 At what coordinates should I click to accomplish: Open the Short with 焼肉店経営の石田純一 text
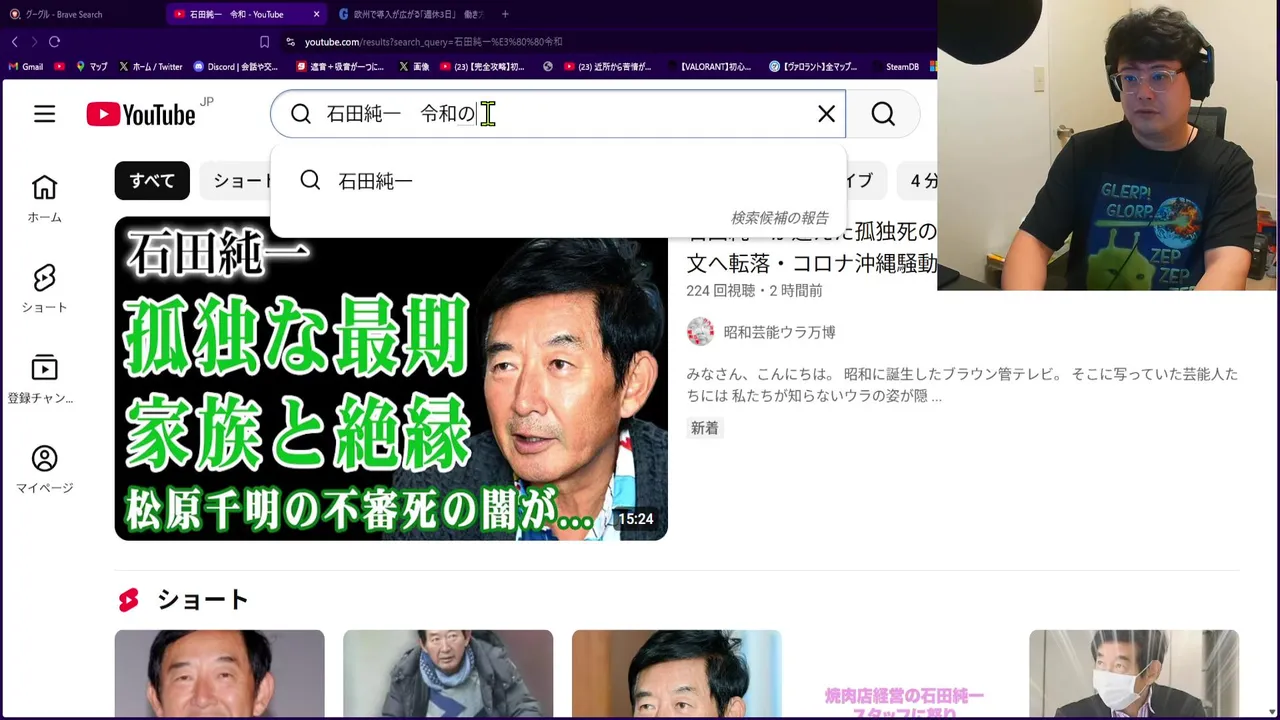pyautogui.click(x=904, y=675)
